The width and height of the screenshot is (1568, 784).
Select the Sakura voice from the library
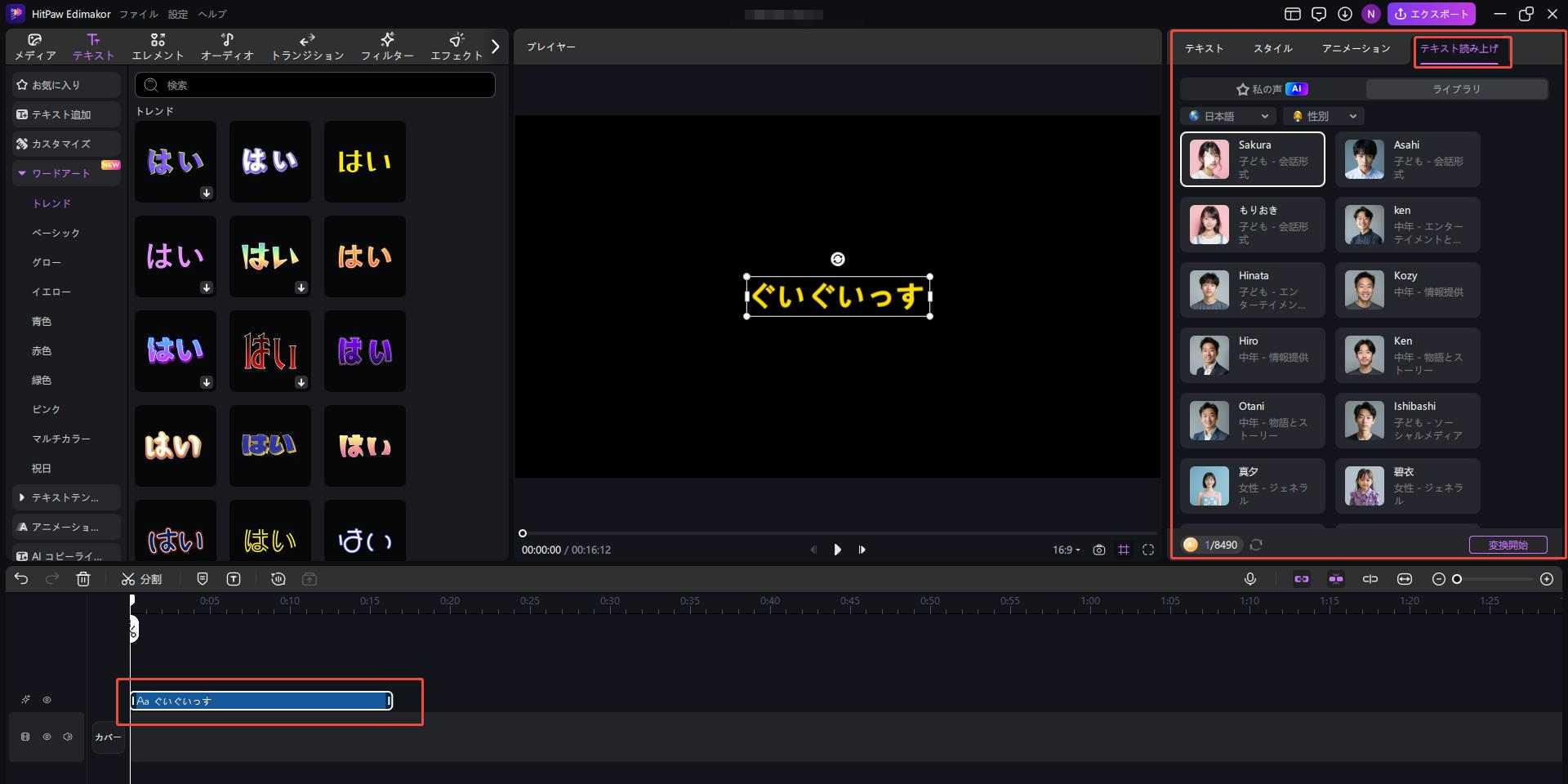[x=1252, y=158]
